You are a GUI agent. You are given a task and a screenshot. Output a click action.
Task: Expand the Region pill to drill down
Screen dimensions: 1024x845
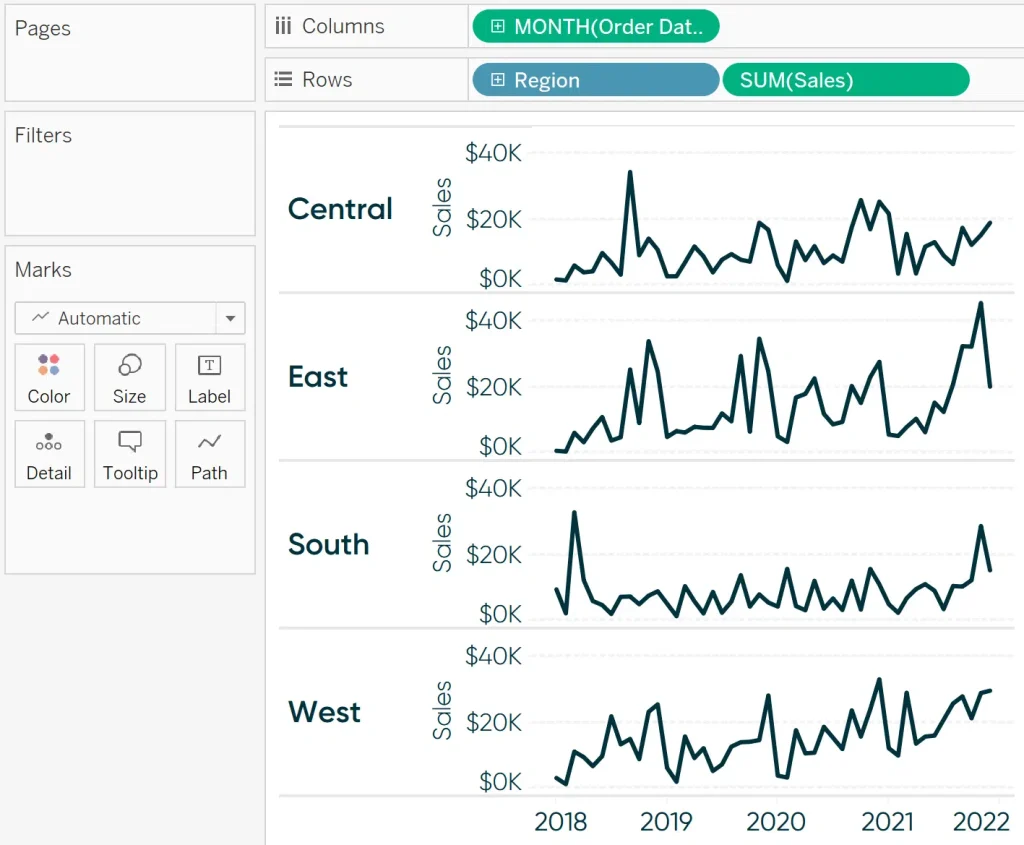coord(497,79)
